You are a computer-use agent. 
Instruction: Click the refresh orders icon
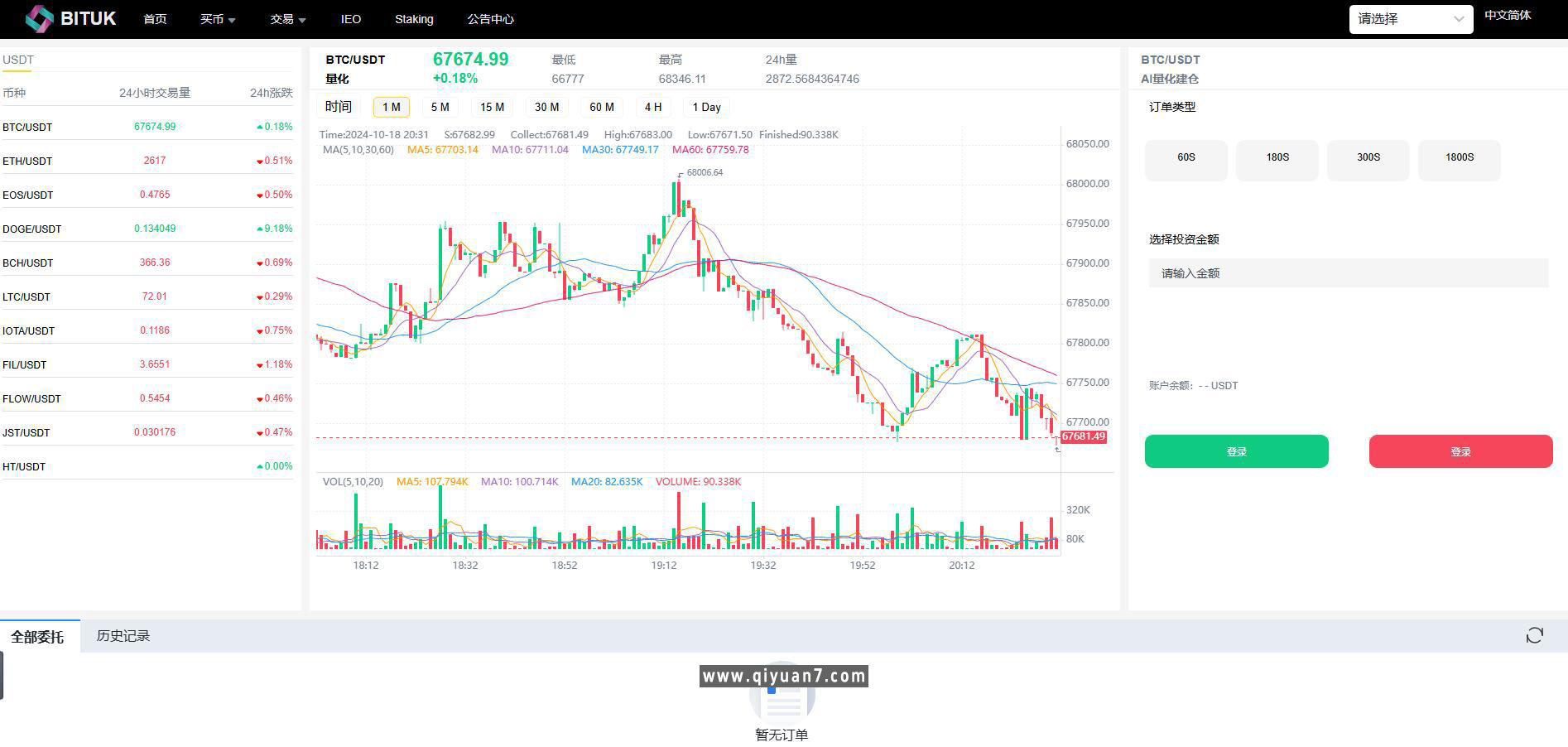click(1534, 635)
